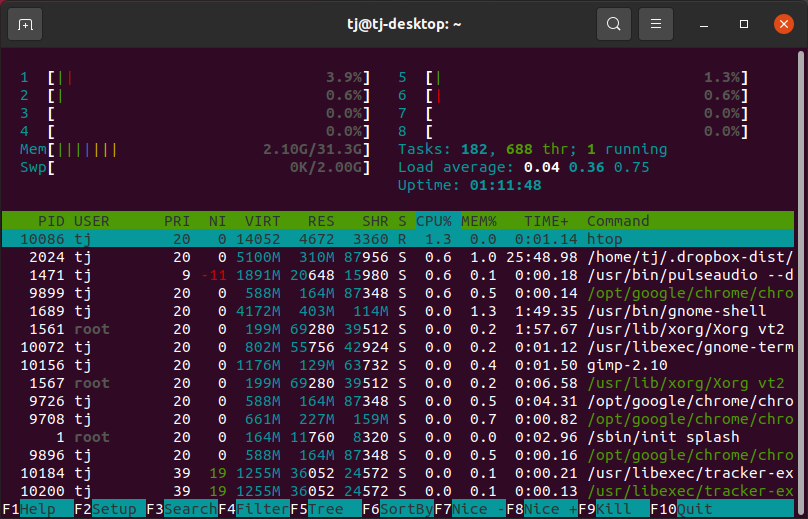Click the CPU 2 meter bar

(x=195, y=95)
